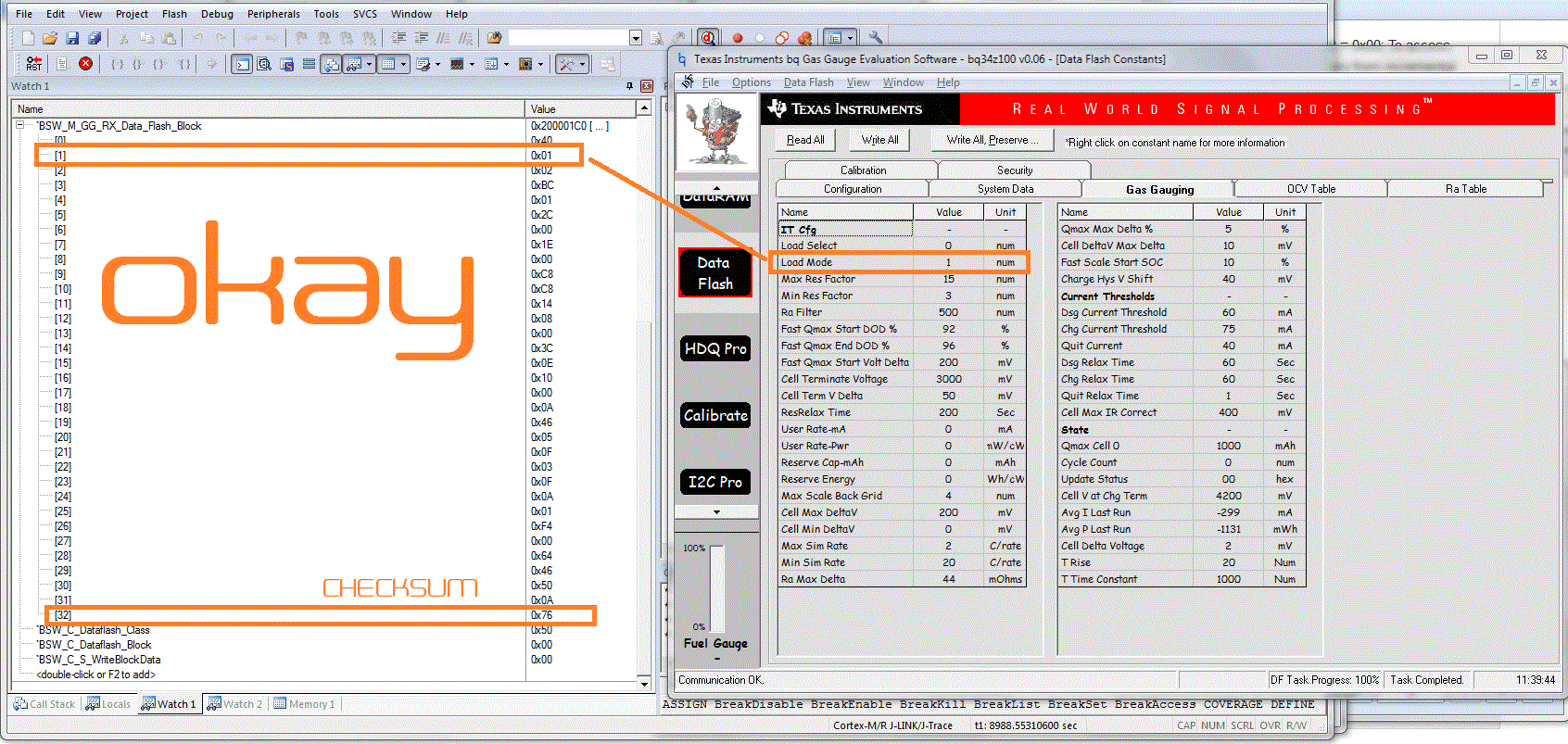
Task: Click the Write All, Preserve button
Action: (992, 140)
